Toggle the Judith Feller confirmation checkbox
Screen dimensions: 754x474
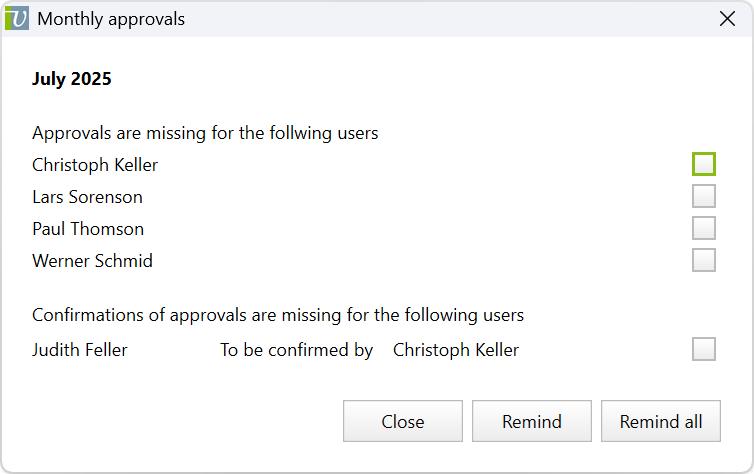704,349
